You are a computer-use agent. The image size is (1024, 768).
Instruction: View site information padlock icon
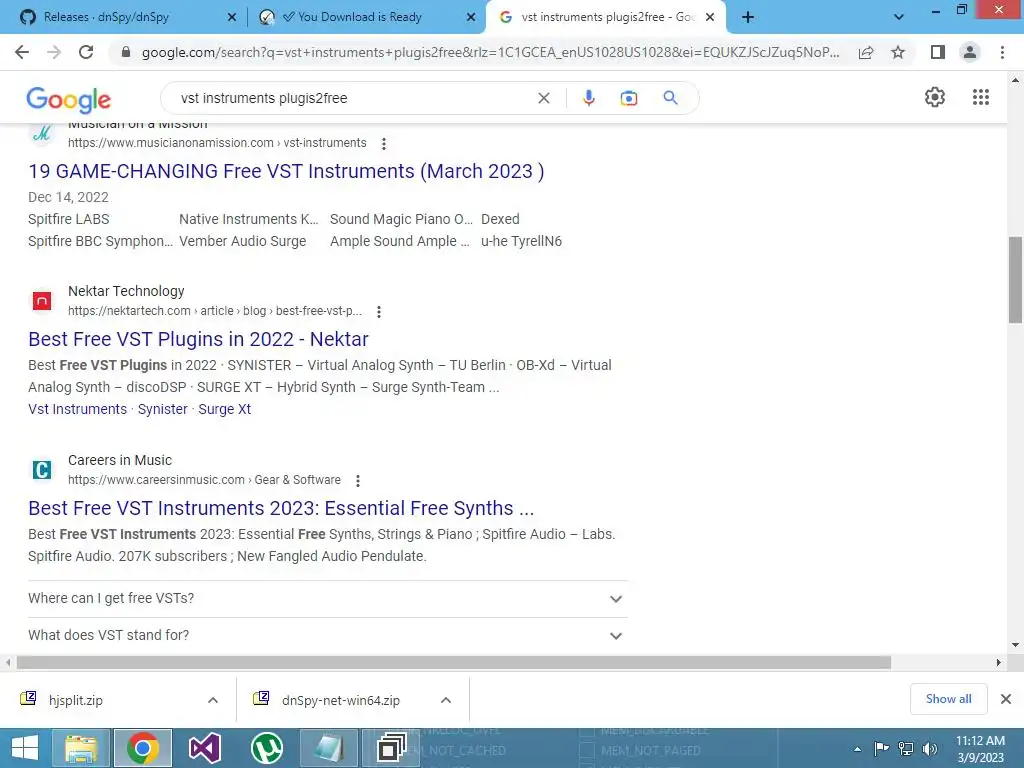pyautogui.click(x=126, y=52)
